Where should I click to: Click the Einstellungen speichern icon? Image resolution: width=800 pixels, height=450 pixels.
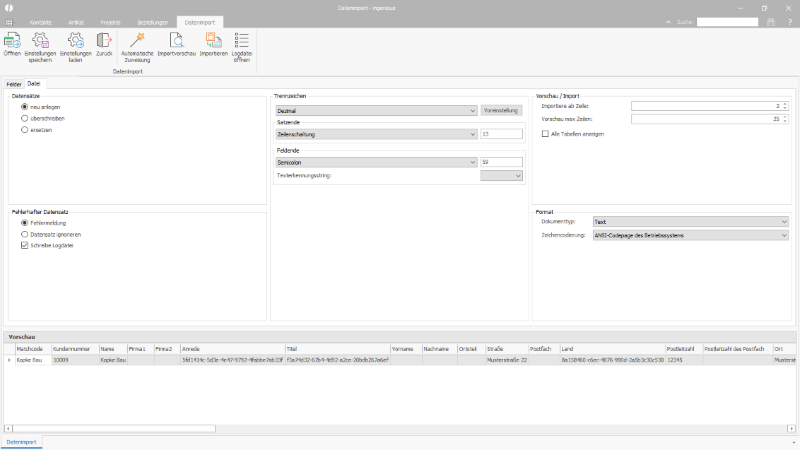click(40, 41)
